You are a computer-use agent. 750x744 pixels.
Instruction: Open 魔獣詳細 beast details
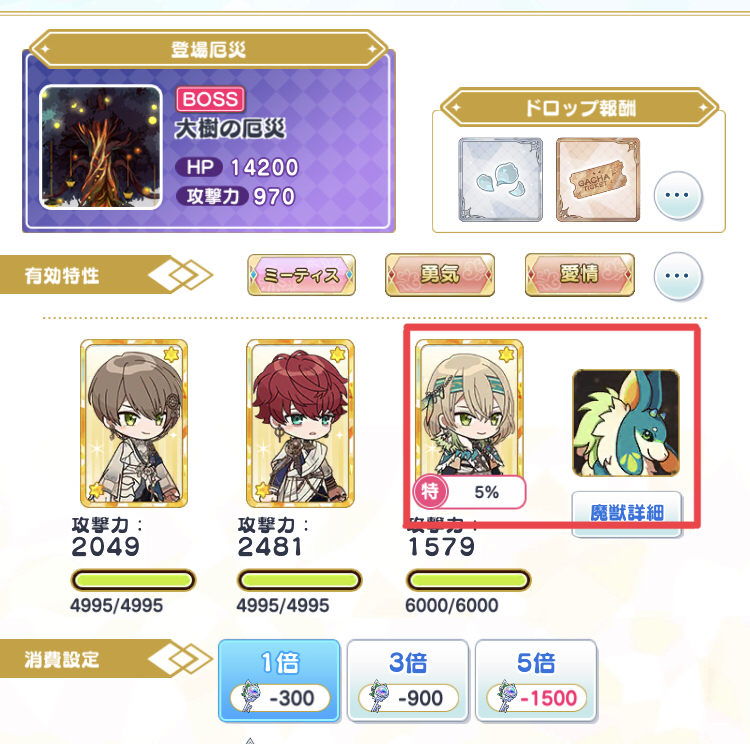[627, 514]
